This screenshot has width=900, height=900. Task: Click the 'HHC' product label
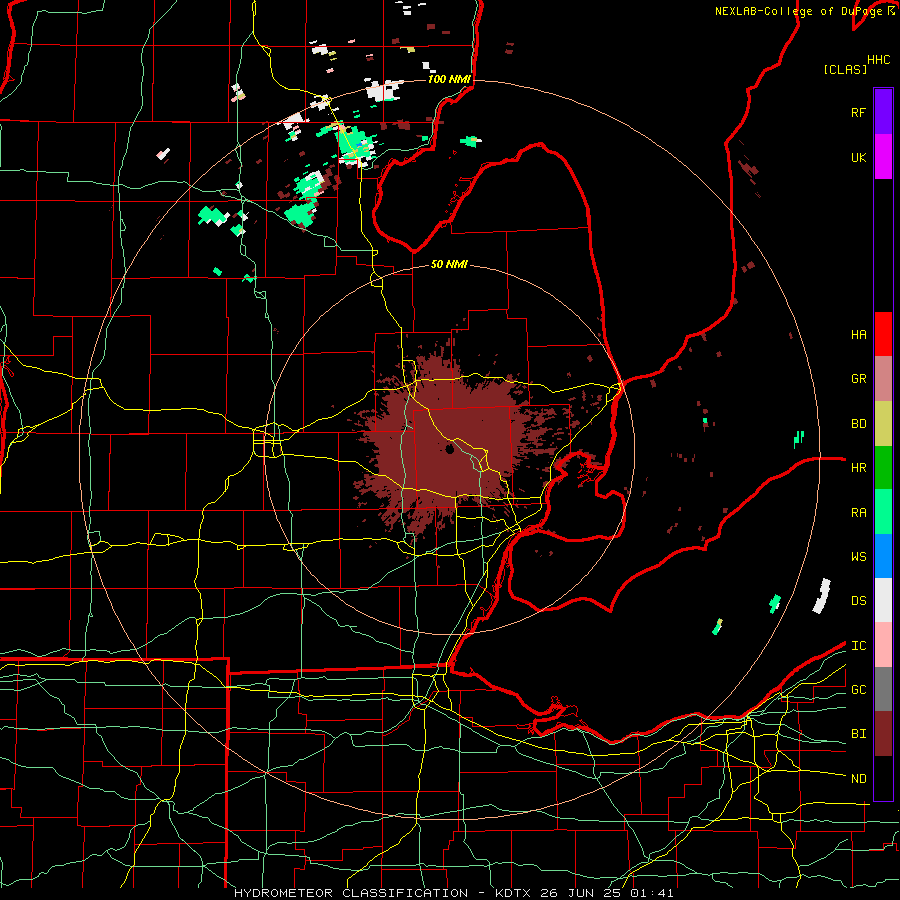(878, 60)
